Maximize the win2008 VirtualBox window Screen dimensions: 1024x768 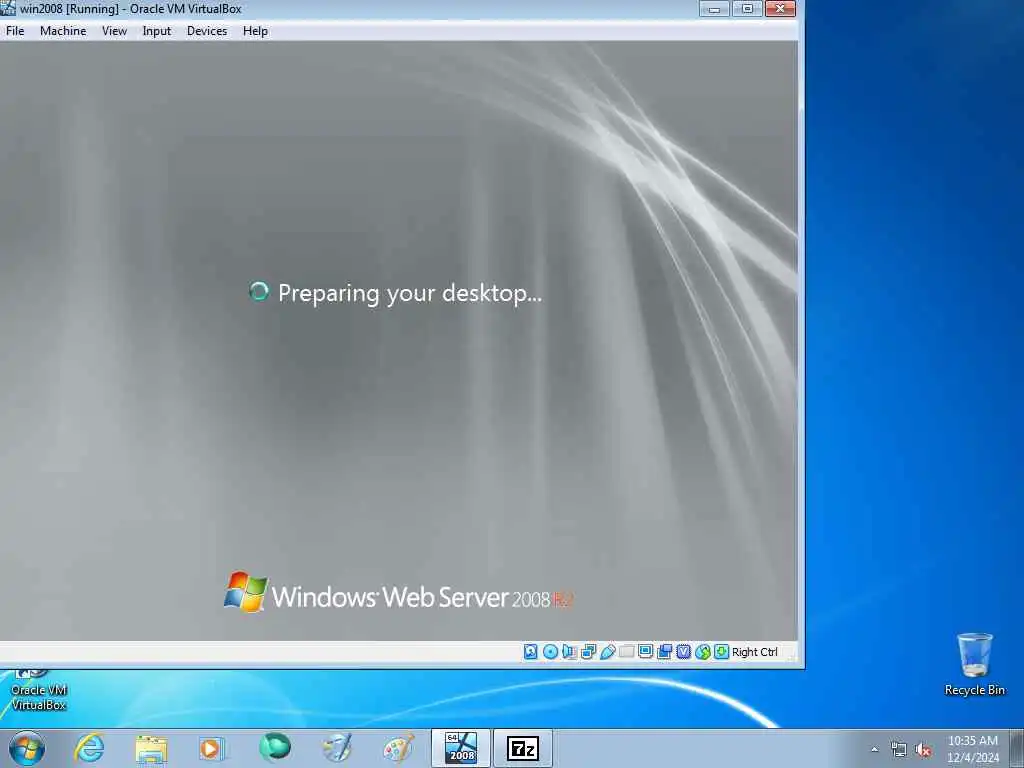click(x=747, y=8)
